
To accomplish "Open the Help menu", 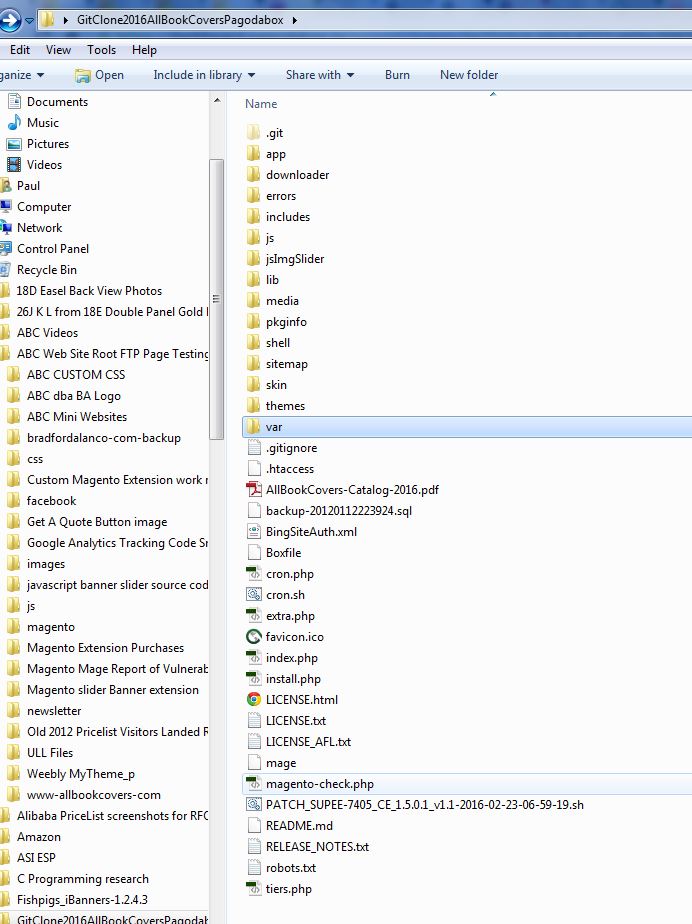I will (144, 50).
